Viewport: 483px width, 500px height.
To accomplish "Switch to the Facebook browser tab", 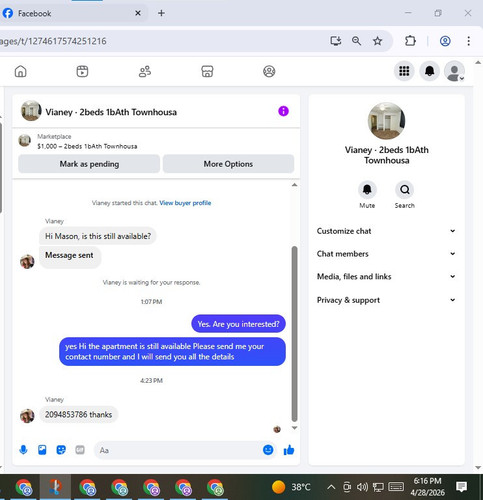I will [x=72, y=13].
